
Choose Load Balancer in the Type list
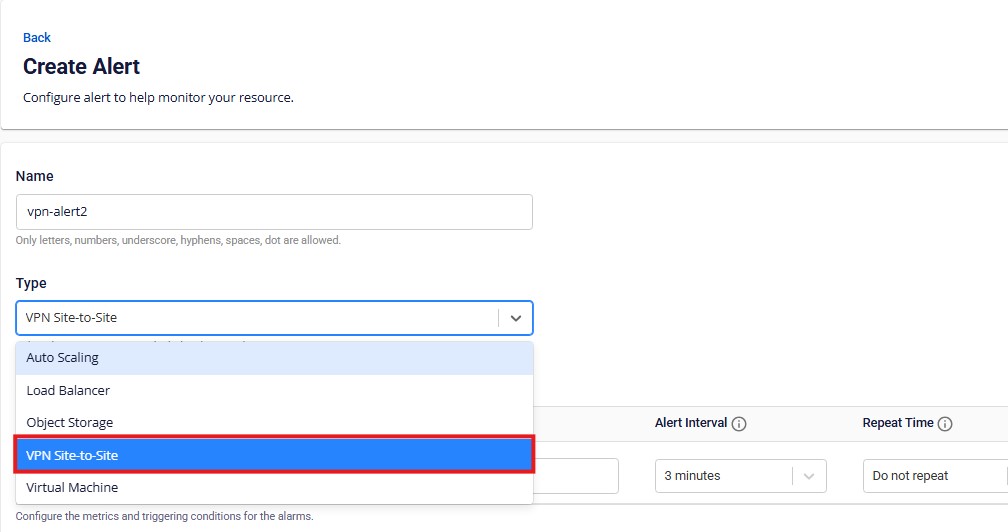(274, 391)
